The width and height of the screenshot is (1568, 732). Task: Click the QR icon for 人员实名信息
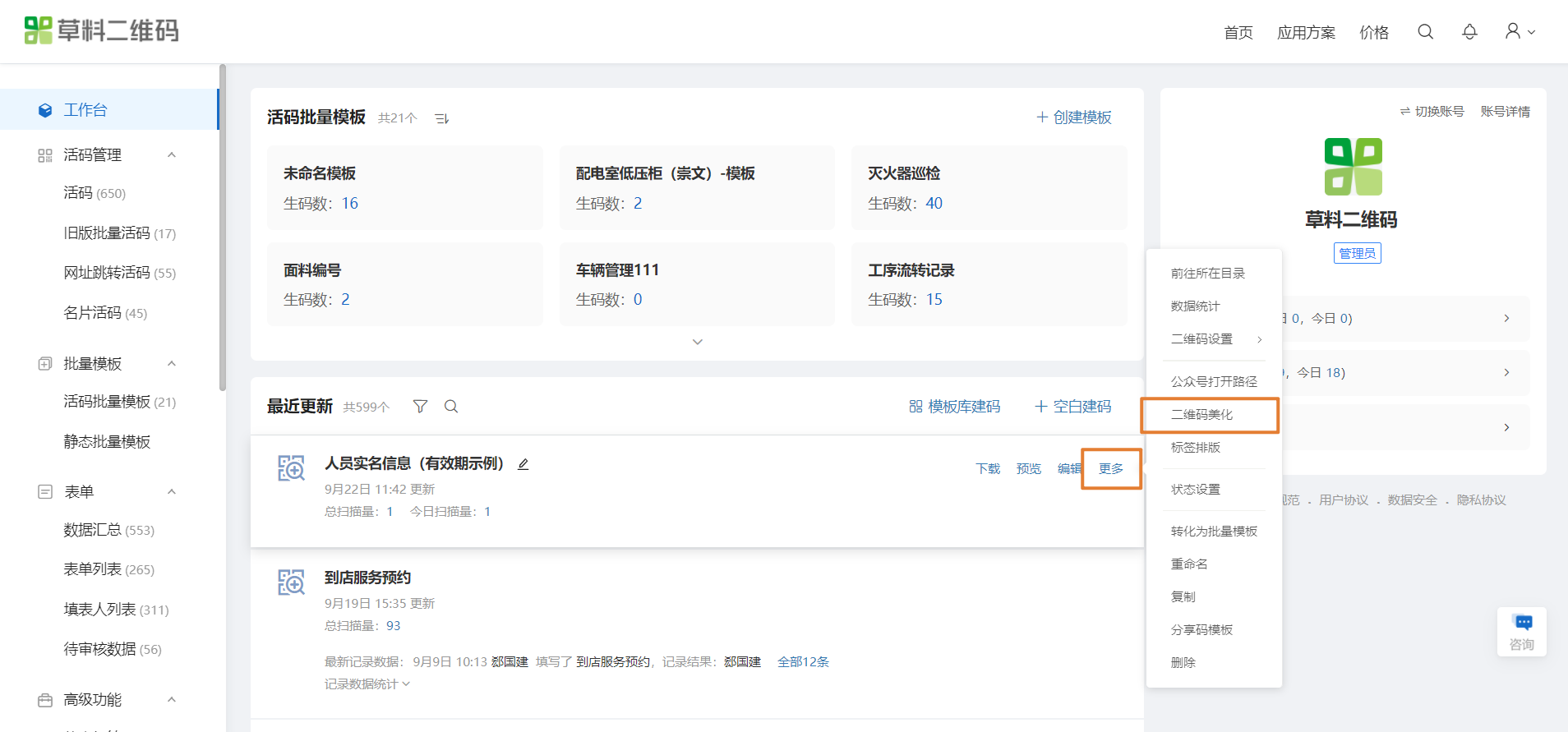291,468
